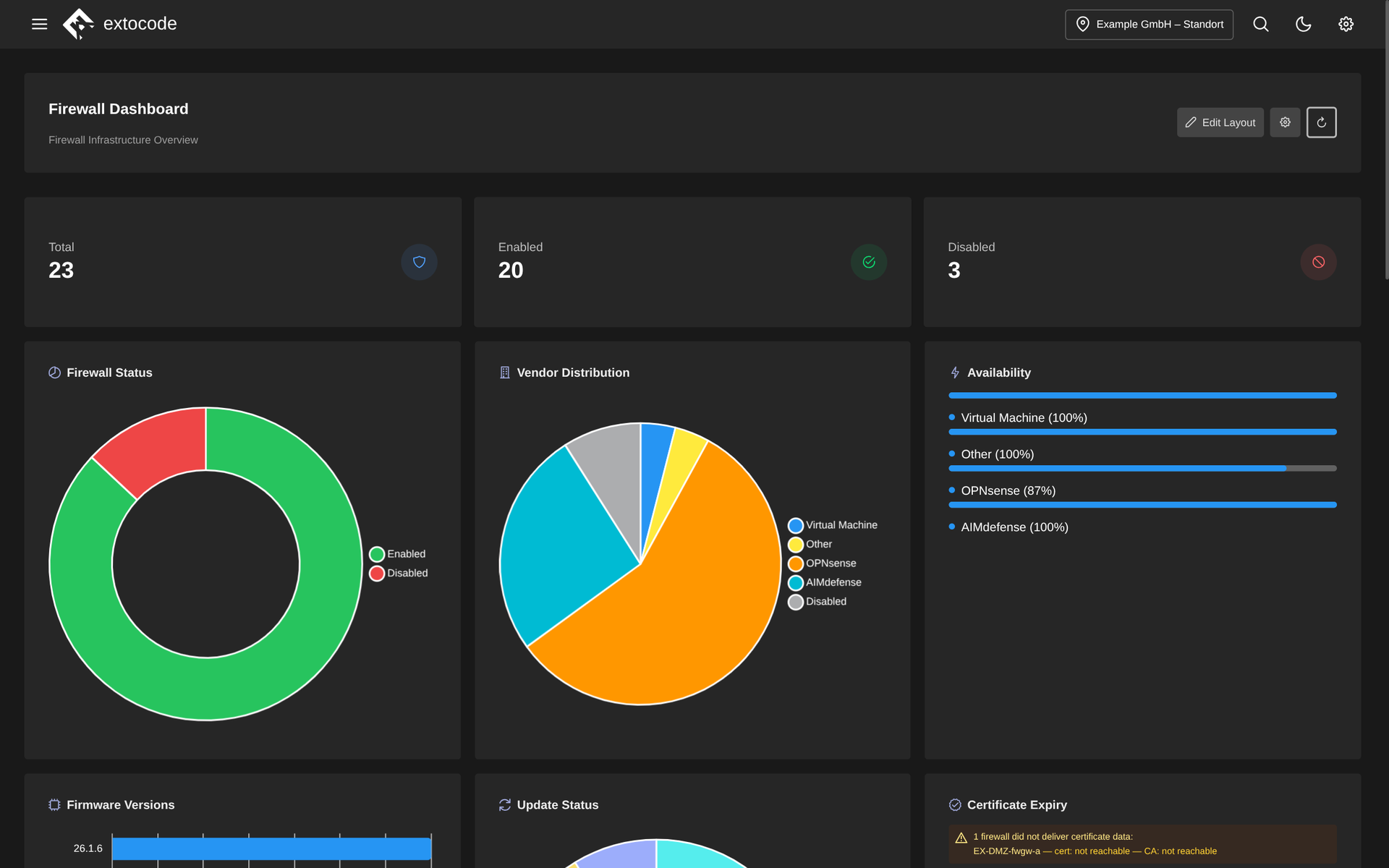Toggle Enabled legend in Firewall Status chart

tap(397, 554)
